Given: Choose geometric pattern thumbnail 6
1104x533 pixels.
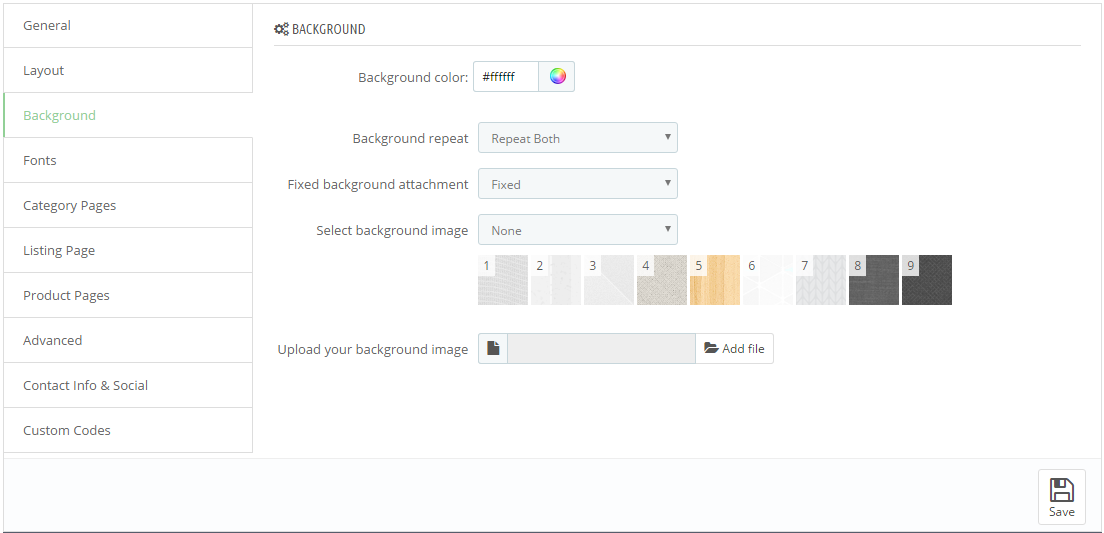Looking at the screenshot, I should coord(767,280).
